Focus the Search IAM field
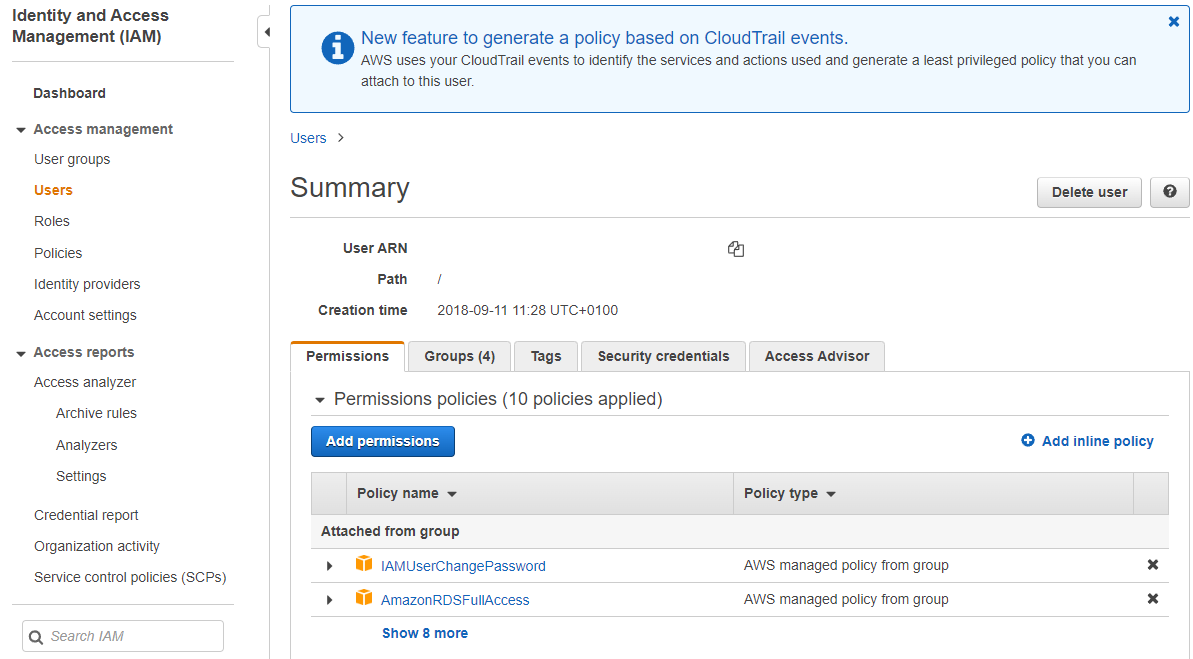The width and height of the screenshot is (1193, 659). point(132,636)
